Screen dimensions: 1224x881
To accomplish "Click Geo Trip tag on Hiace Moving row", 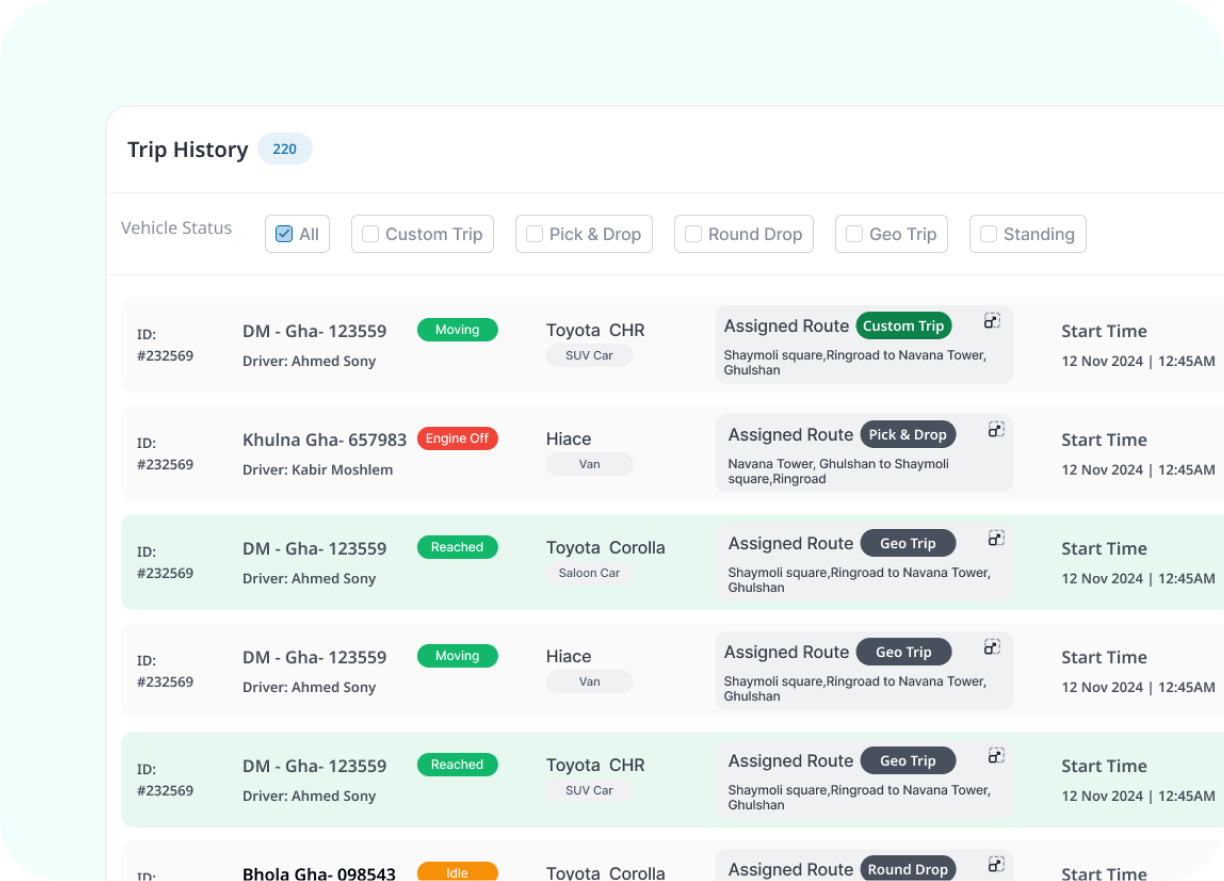I will point(904,652).
